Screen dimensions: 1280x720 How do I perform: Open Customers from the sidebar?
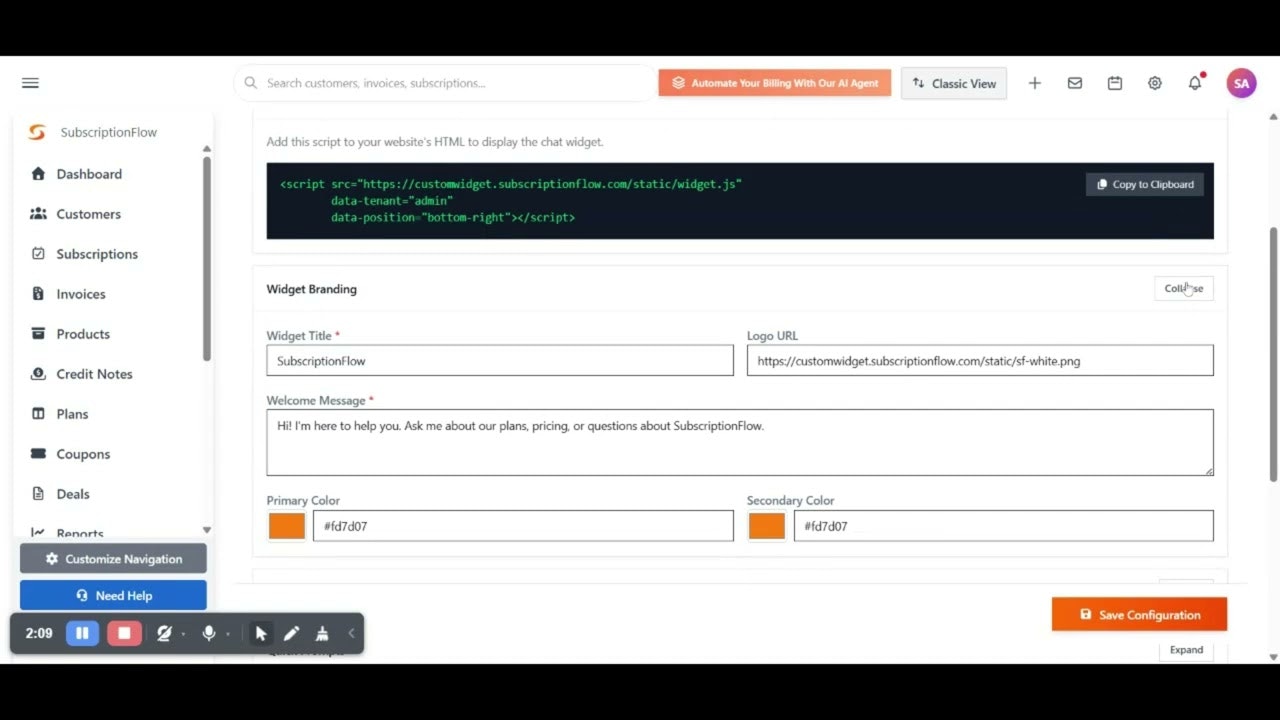[x=88, y=214]
